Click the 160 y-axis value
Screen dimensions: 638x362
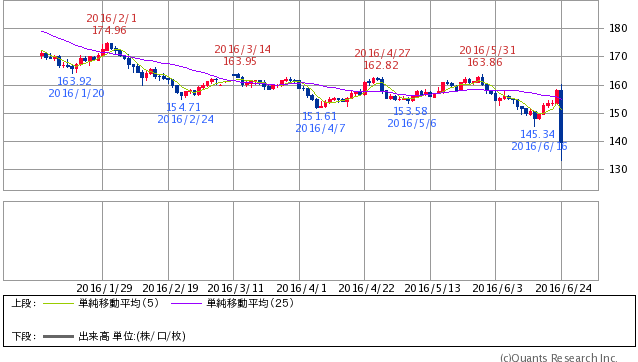[618, 85]
